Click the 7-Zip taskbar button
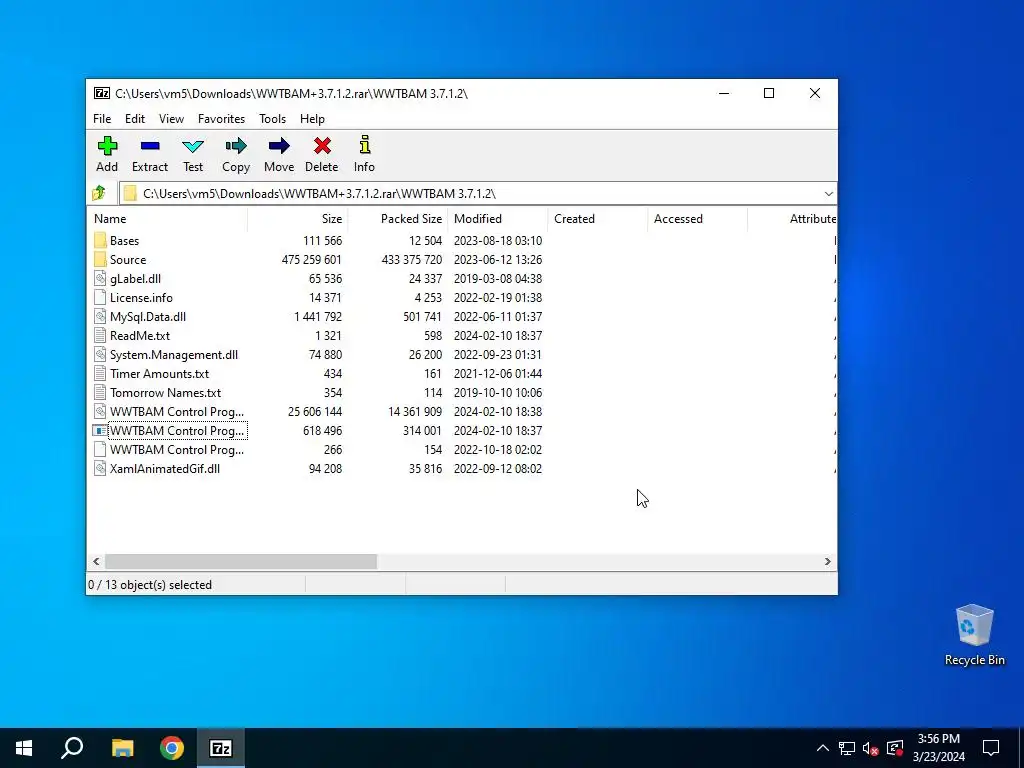1024x768 pixels. [221, 748]
